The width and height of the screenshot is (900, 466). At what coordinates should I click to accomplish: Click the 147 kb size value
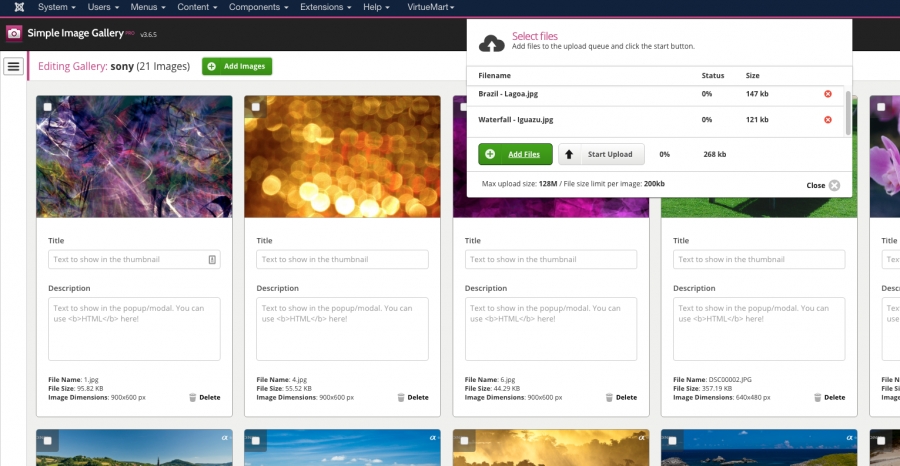[x=757, y=94]
